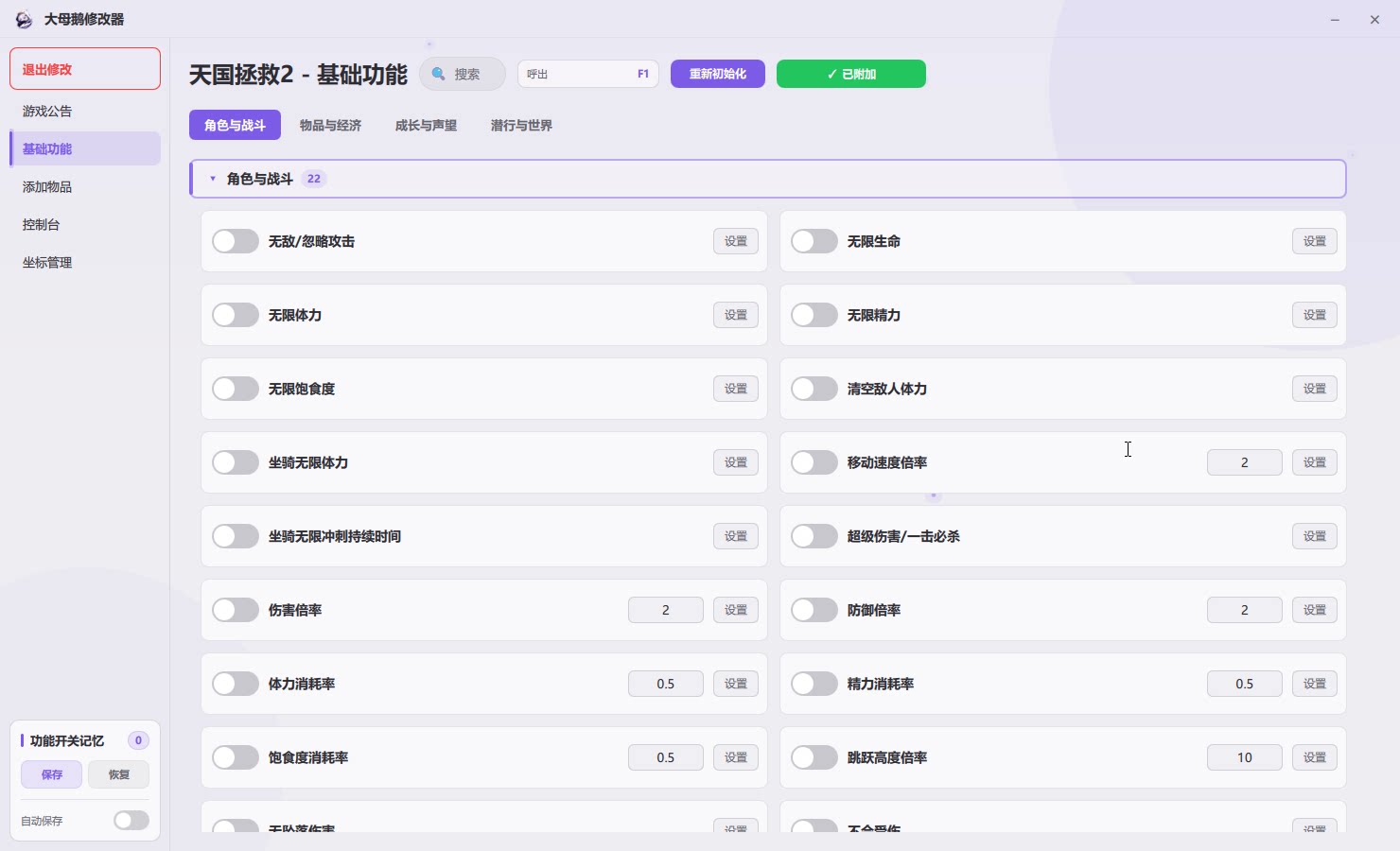This screenshot has height=851, width=1400.
Task: Open 设置 for 无限生命
Action: (x=1315, y=241)
